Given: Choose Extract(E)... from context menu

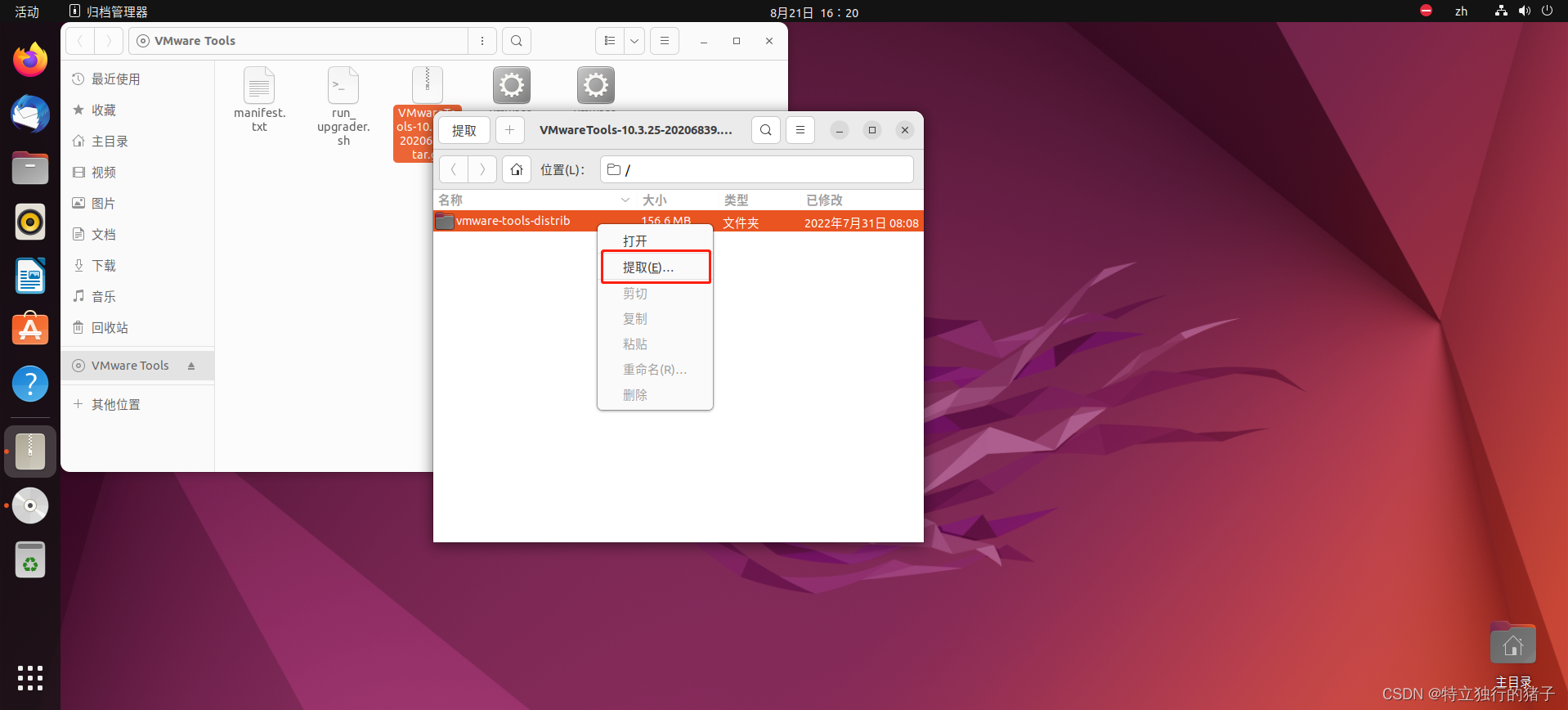Looking at the screenshot, I should click(x=656, y=267).
